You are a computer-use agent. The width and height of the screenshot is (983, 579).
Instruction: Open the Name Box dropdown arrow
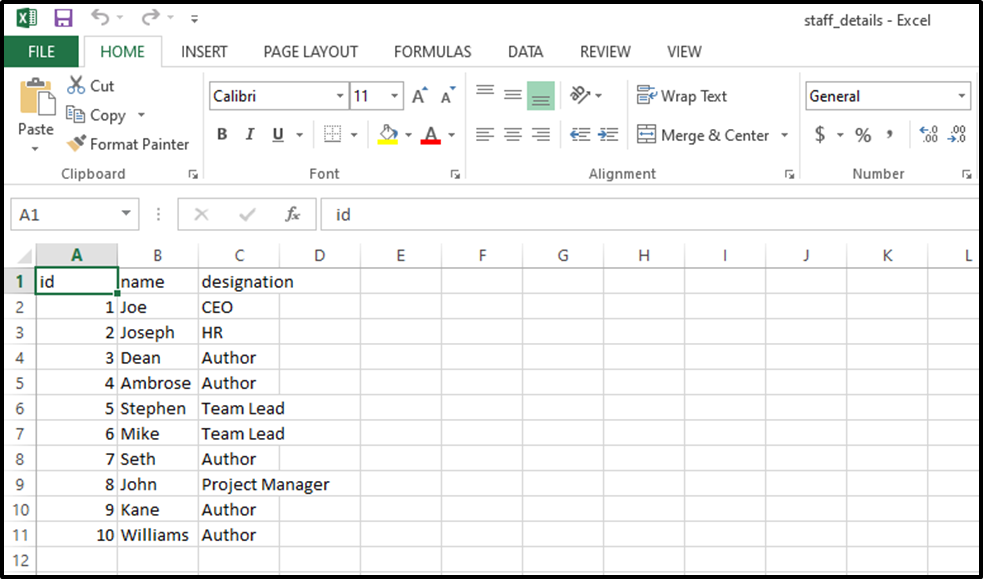(x=126, y=214)
